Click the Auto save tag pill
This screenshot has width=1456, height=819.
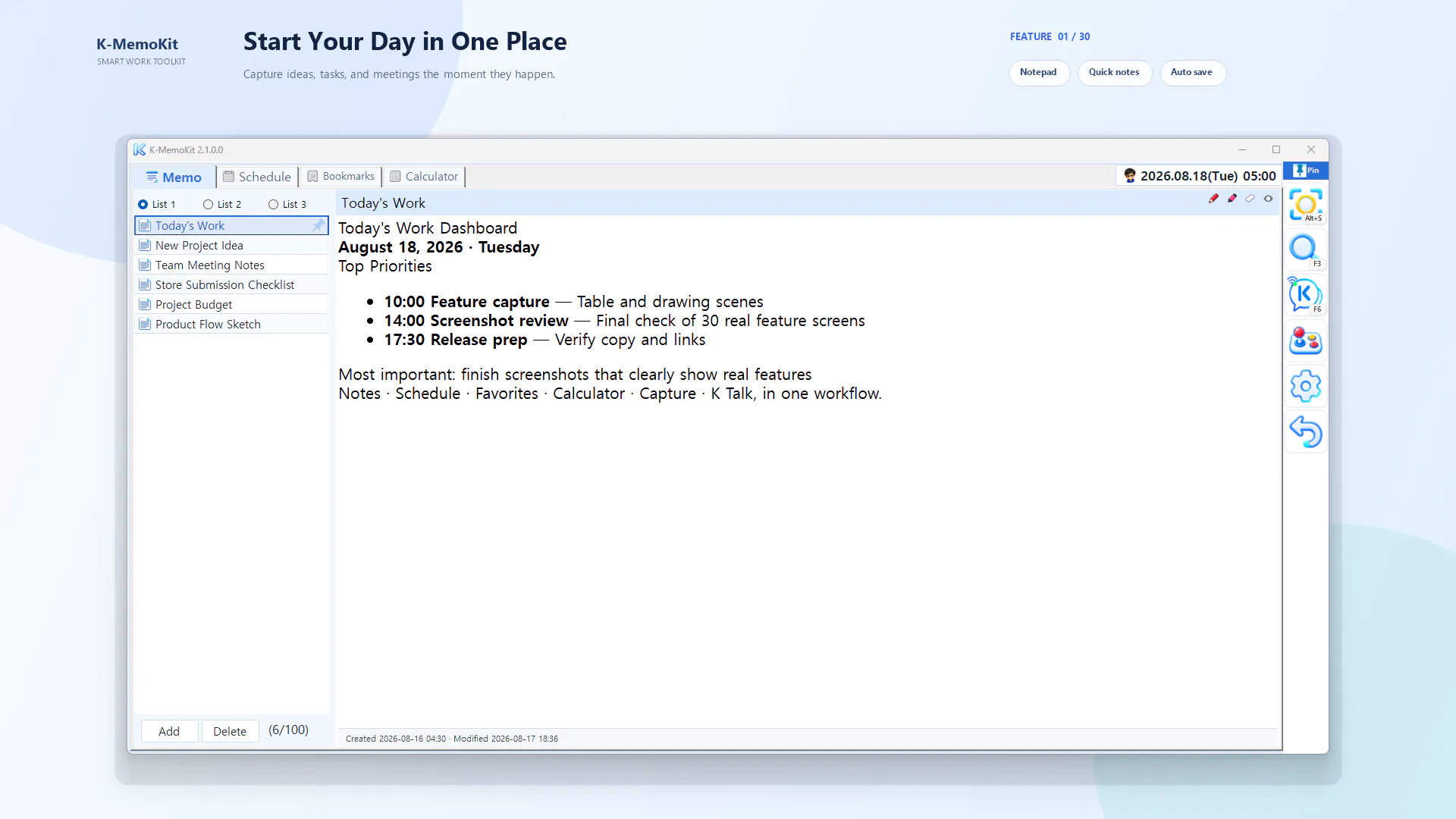1191,73
